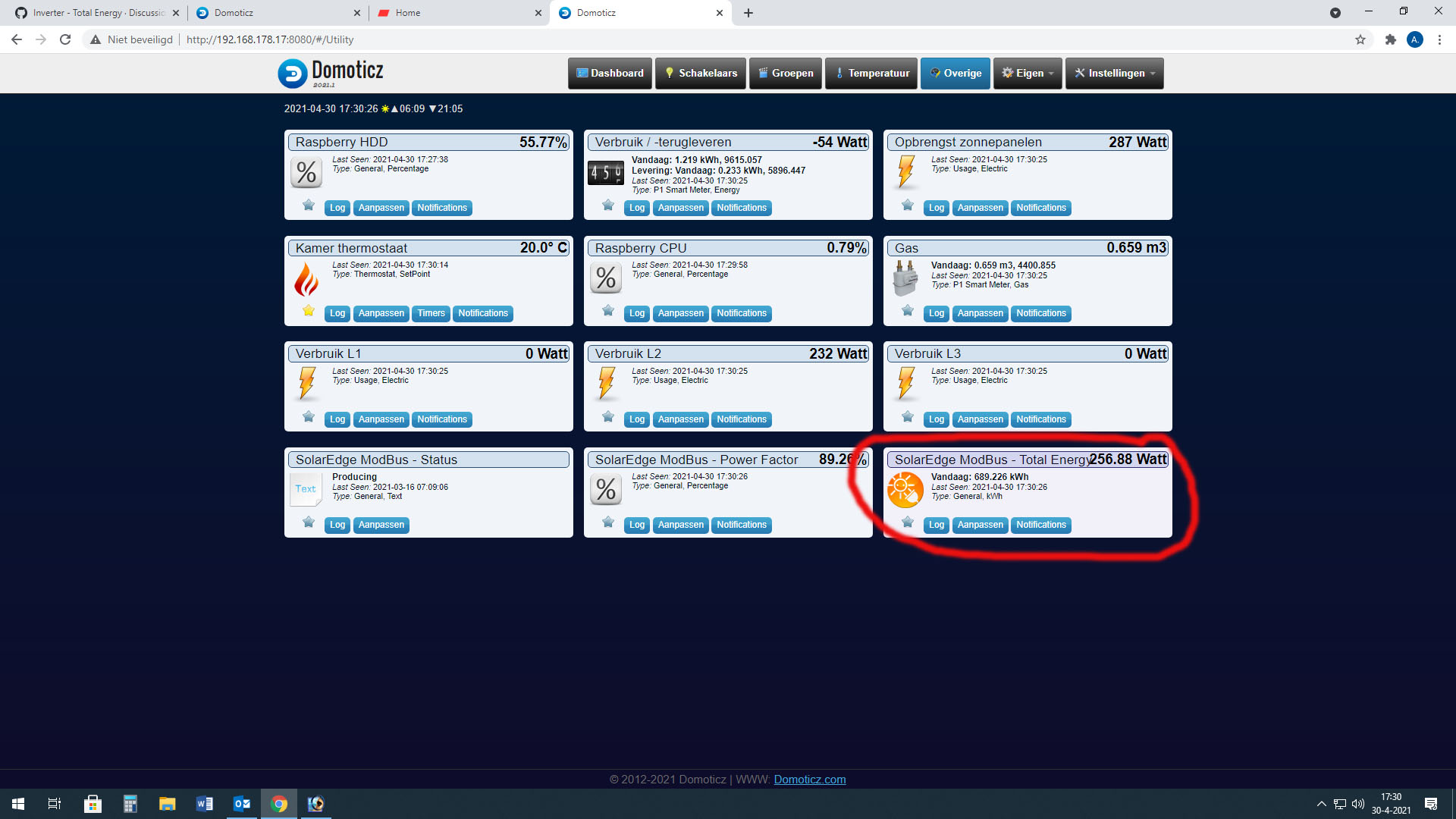Open Timers for Kamer thermostaat
This screenshot has height=819, width=1456.
tap(431, 313)
